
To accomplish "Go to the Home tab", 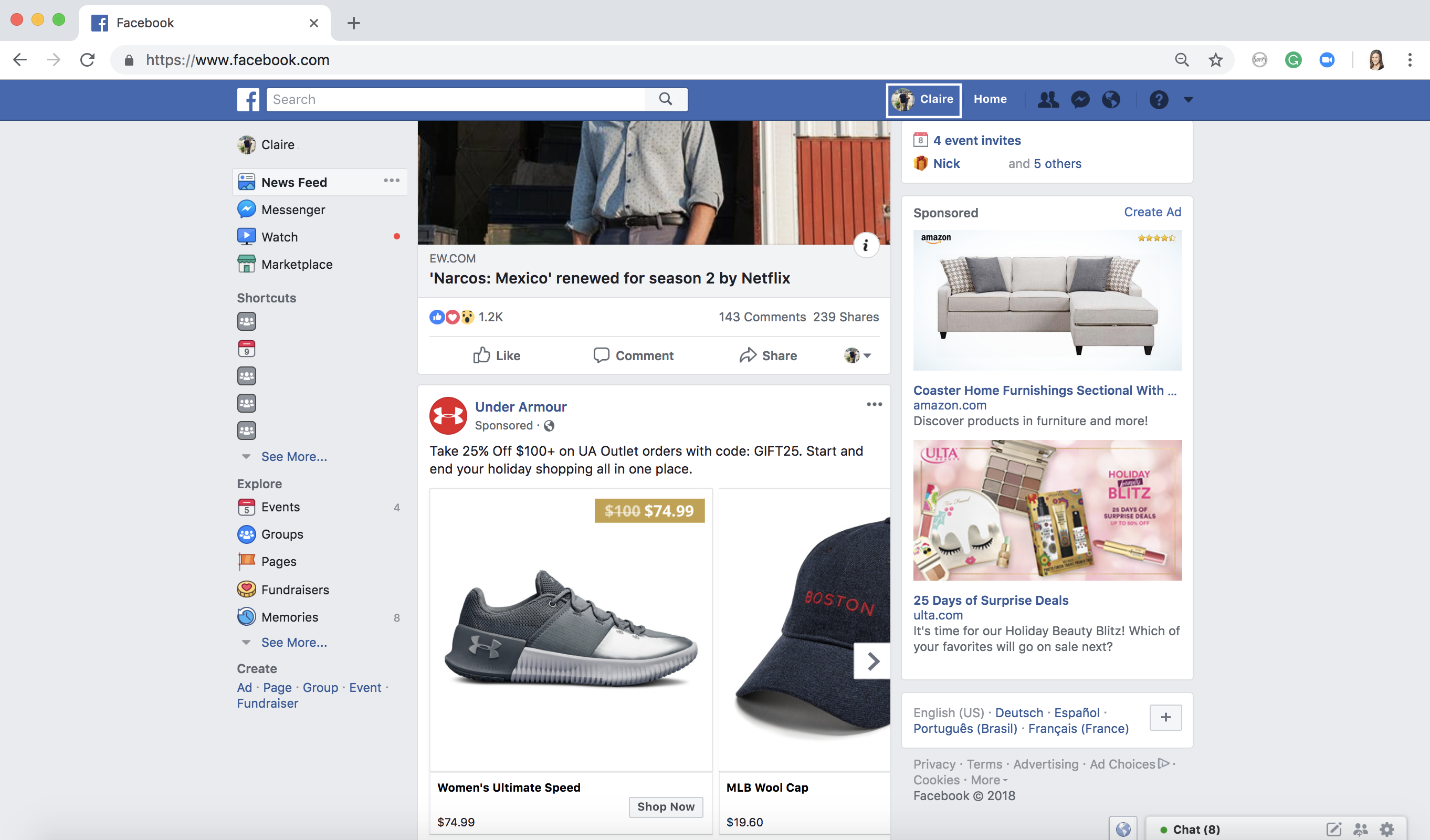I will tap(990, 99).
